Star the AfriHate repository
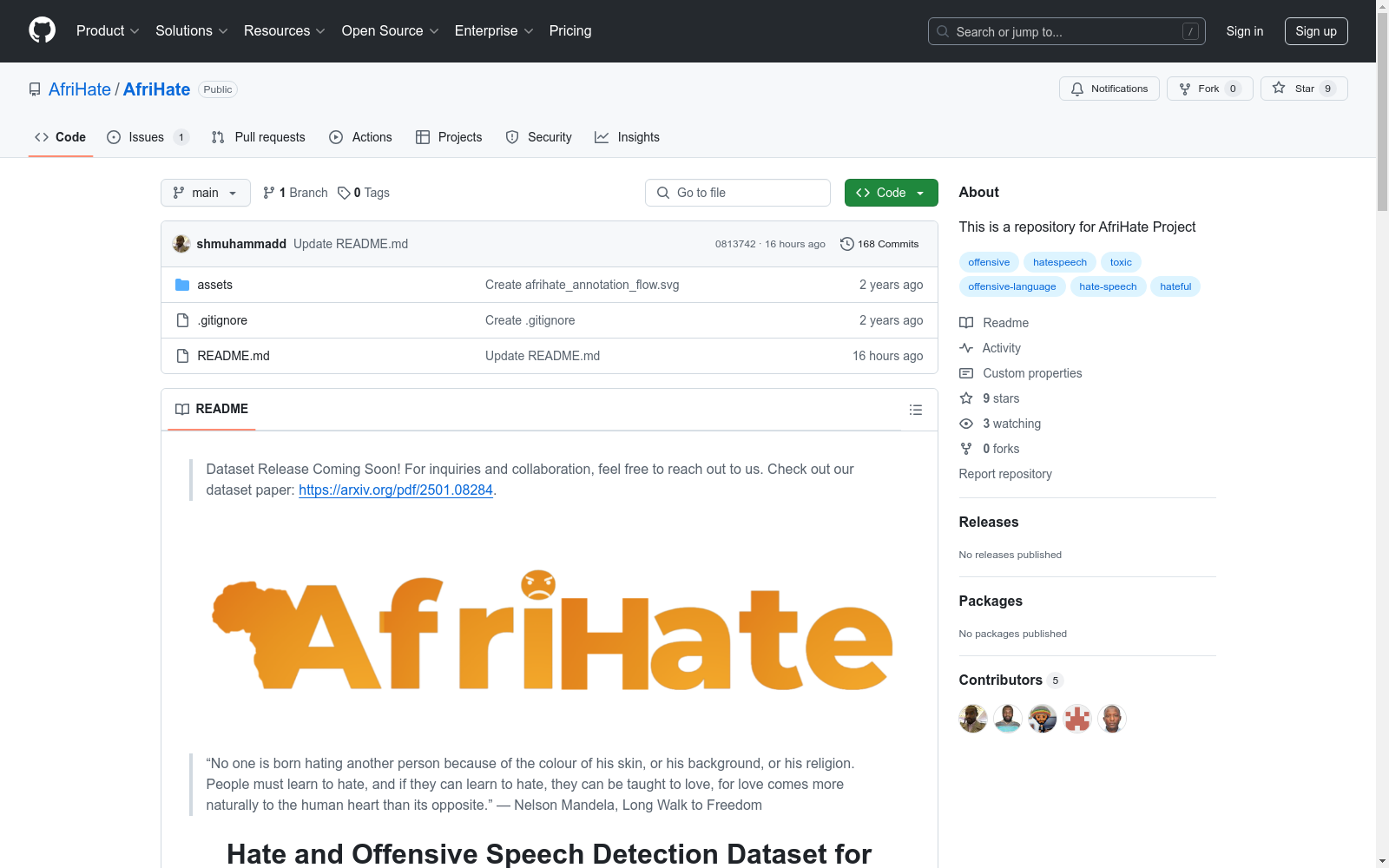 pos(1304,89)
